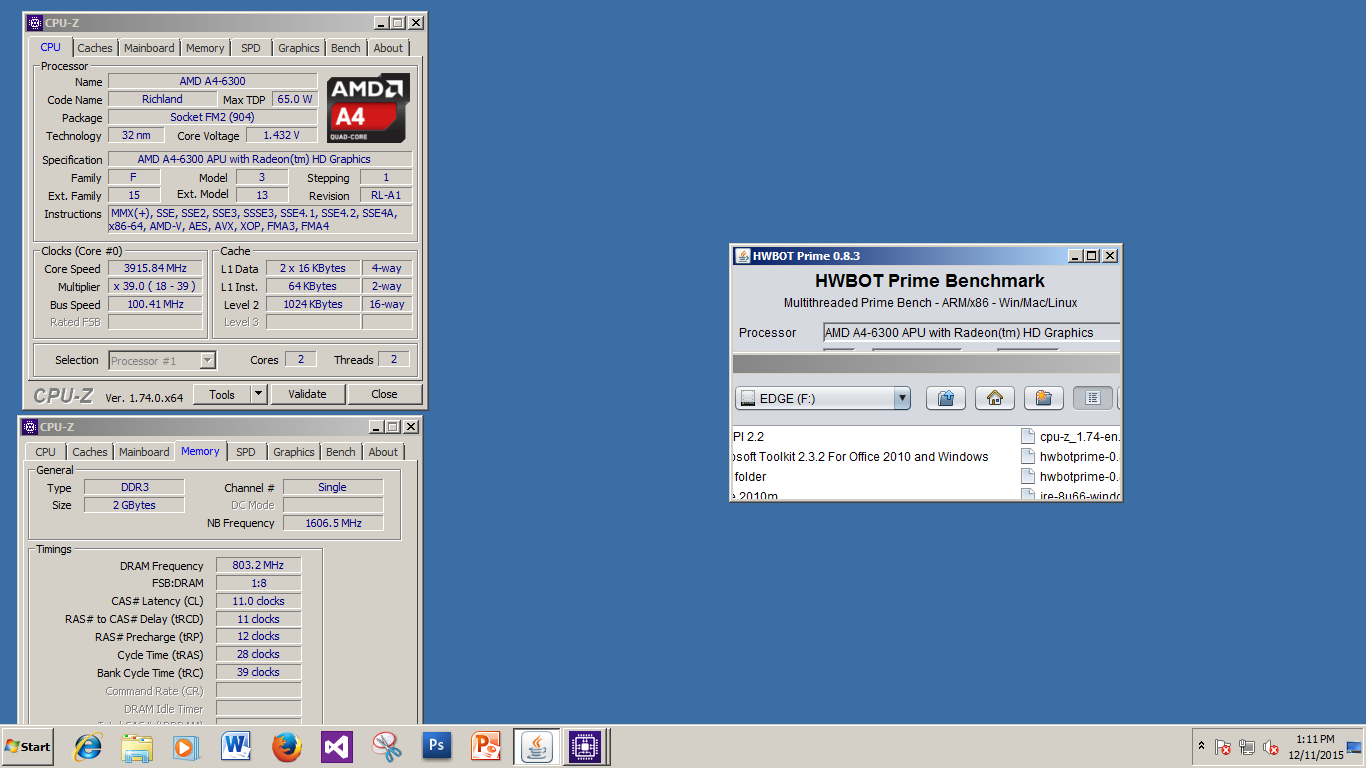Launch the Snipping Tool taskbar icon
The image size is (1366, 768).
click(x=387, y=746)
